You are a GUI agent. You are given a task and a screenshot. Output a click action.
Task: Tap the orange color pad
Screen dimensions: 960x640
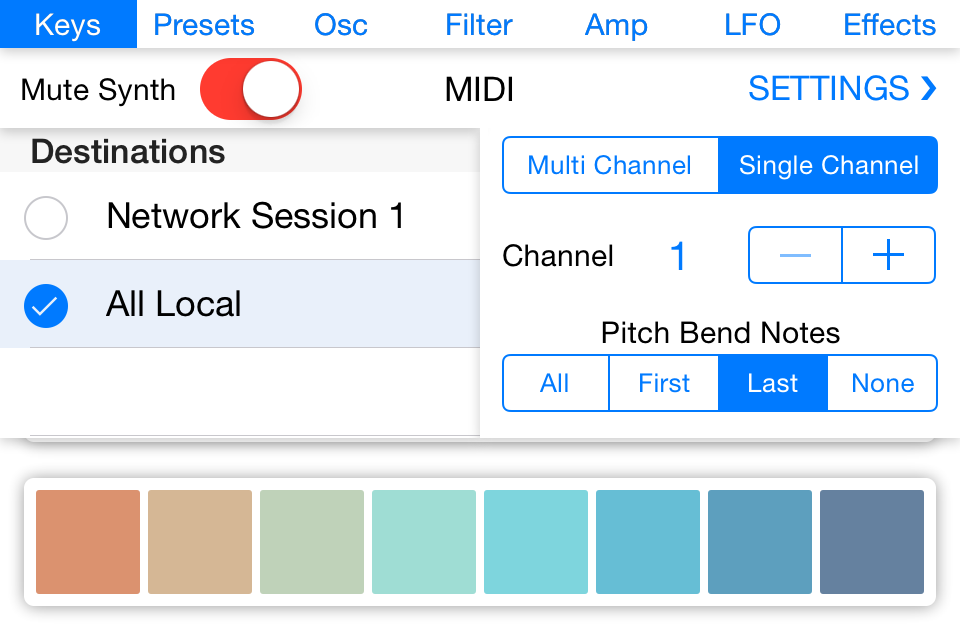tap(88, 541)
